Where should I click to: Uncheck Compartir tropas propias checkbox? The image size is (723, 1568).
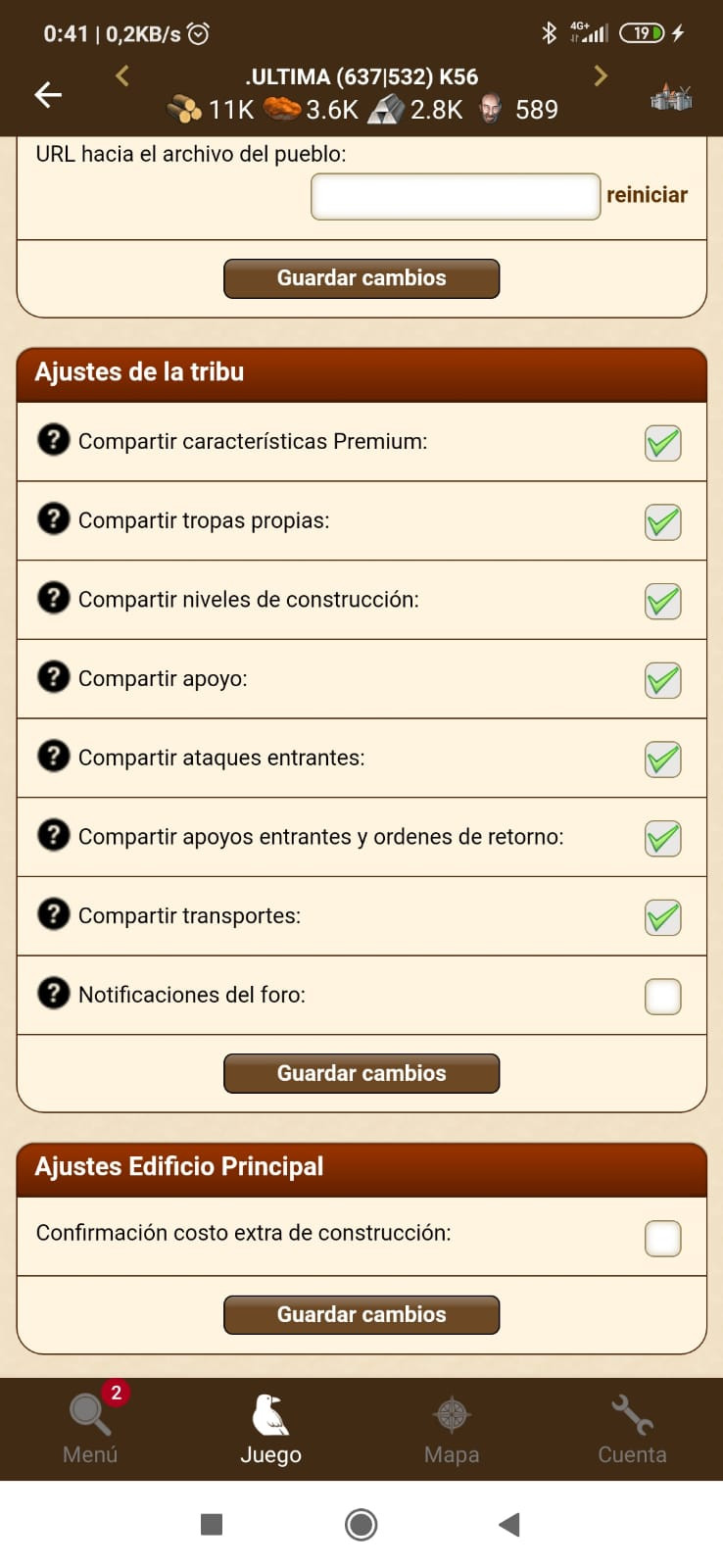[x=663, y=522]
